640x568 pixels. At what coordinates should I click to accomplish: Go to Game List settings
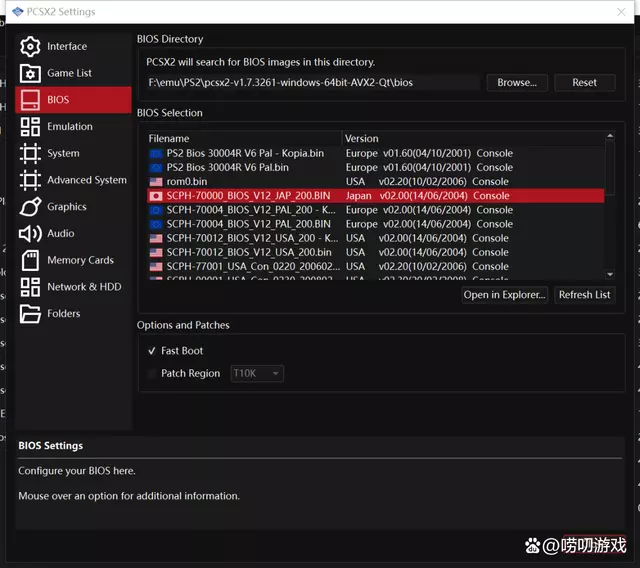tap(73, 73)
